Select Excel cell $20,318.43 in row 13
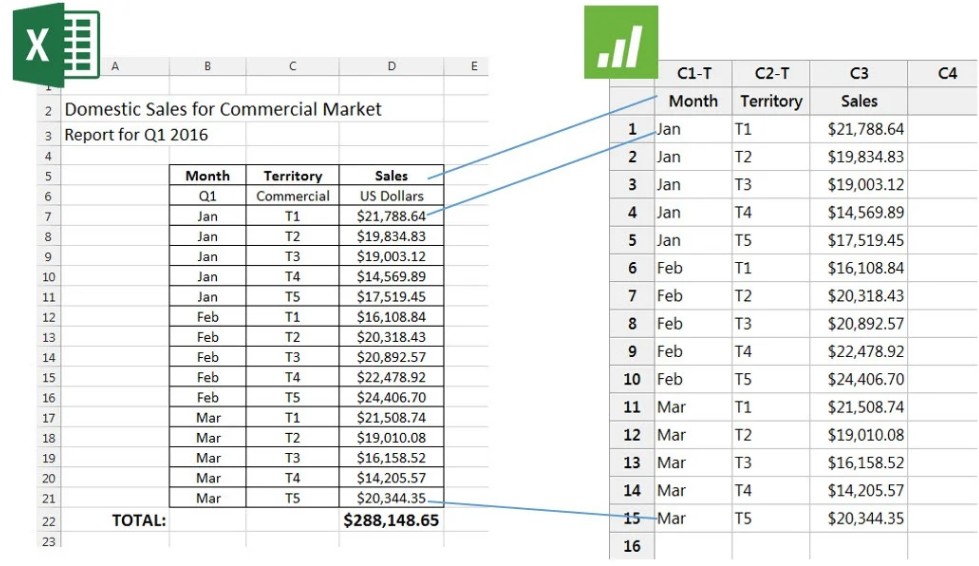 [x=391, y=337]
